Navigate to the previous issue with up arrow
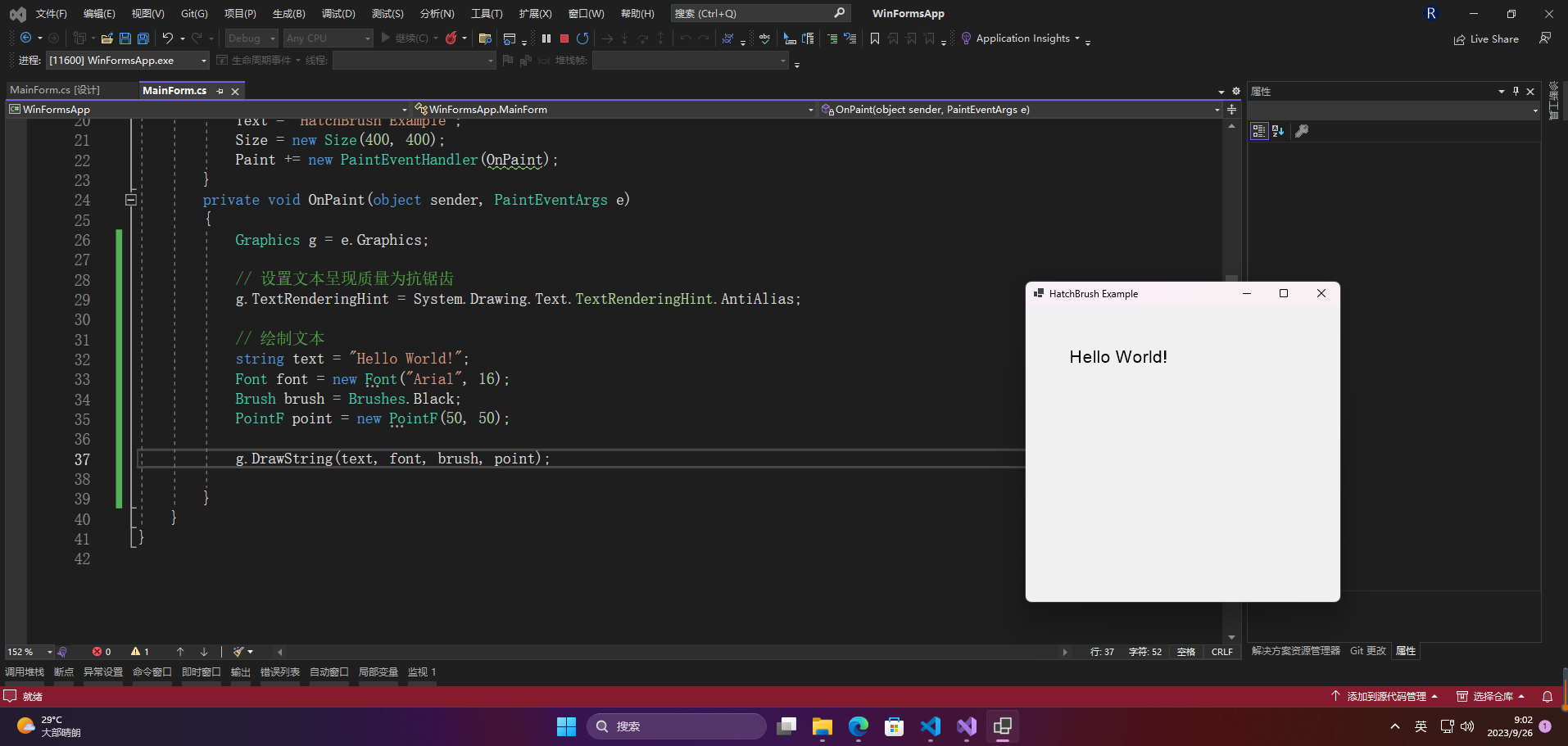The image size is (1568, 746). [180, 652]
